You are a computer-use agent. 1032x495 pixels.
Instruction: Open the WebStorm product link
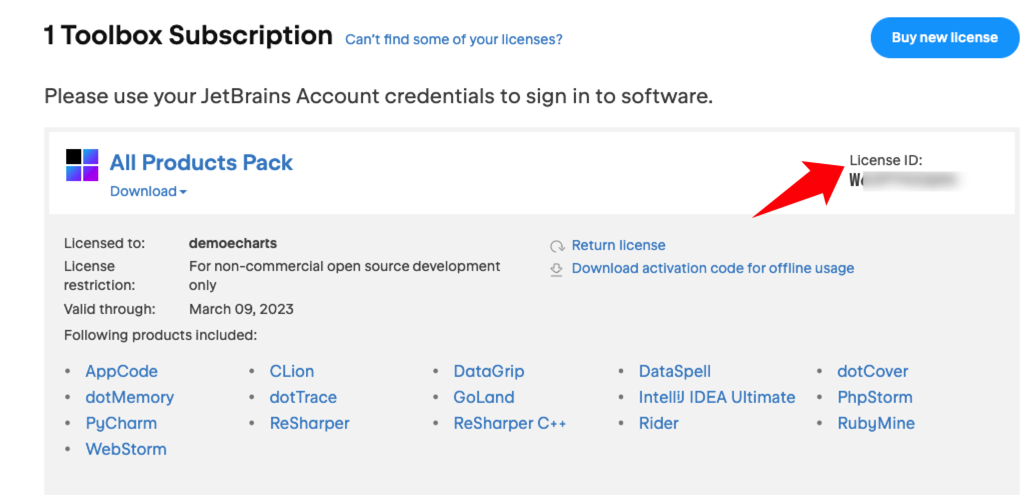(126, 450)
